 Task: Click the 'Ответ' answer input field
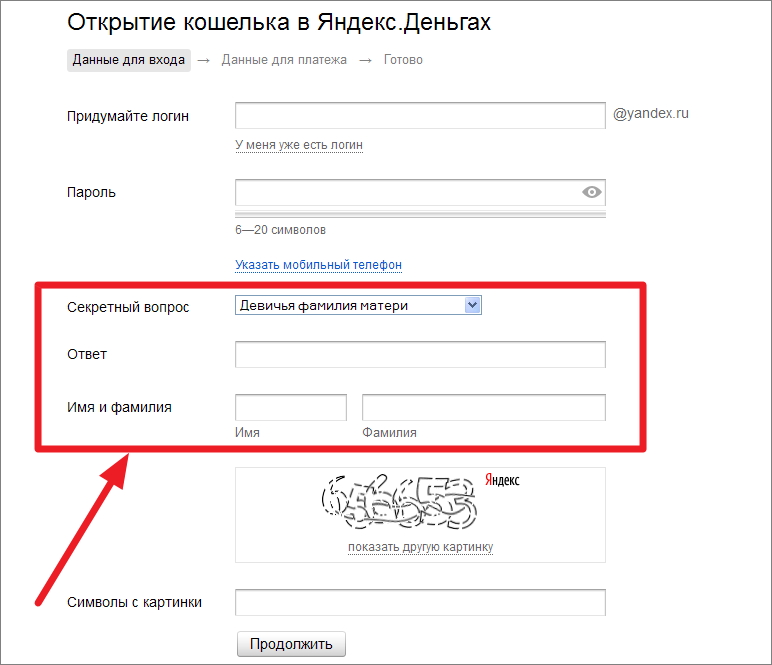tap(420, 354)
